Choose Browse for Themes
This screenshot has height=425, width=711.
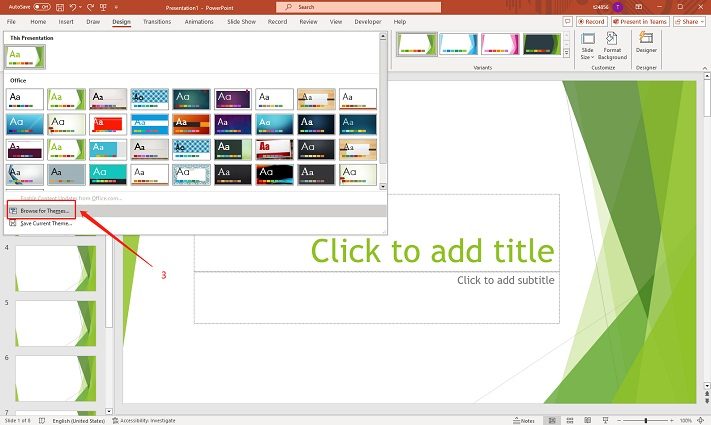coord(195,211)
